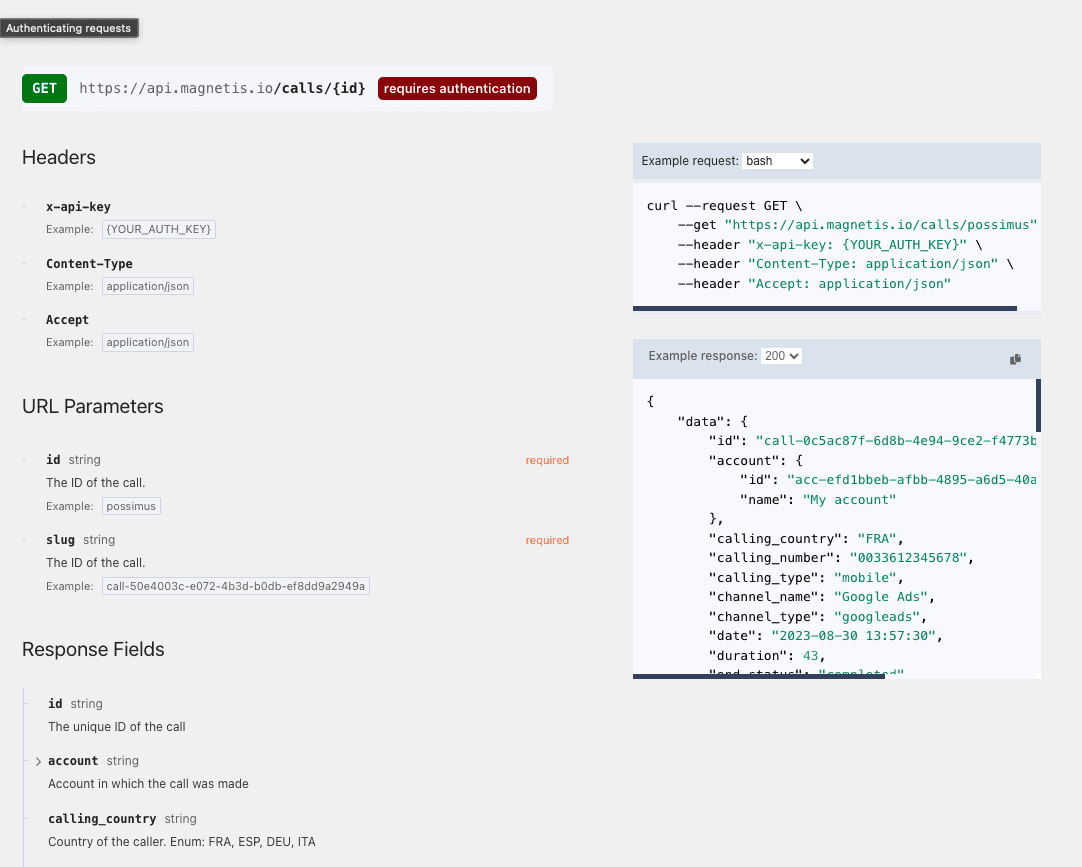Click the horizontal scrollbar under example response

[x=758, y=676]
